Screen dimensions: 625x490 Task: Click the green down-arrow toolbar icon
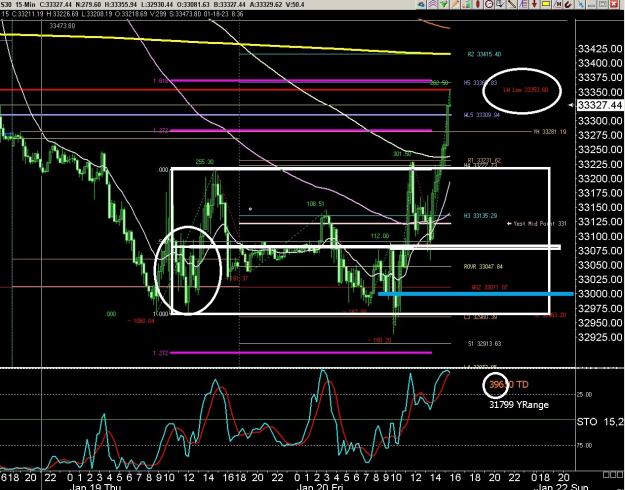pos(444,4)
